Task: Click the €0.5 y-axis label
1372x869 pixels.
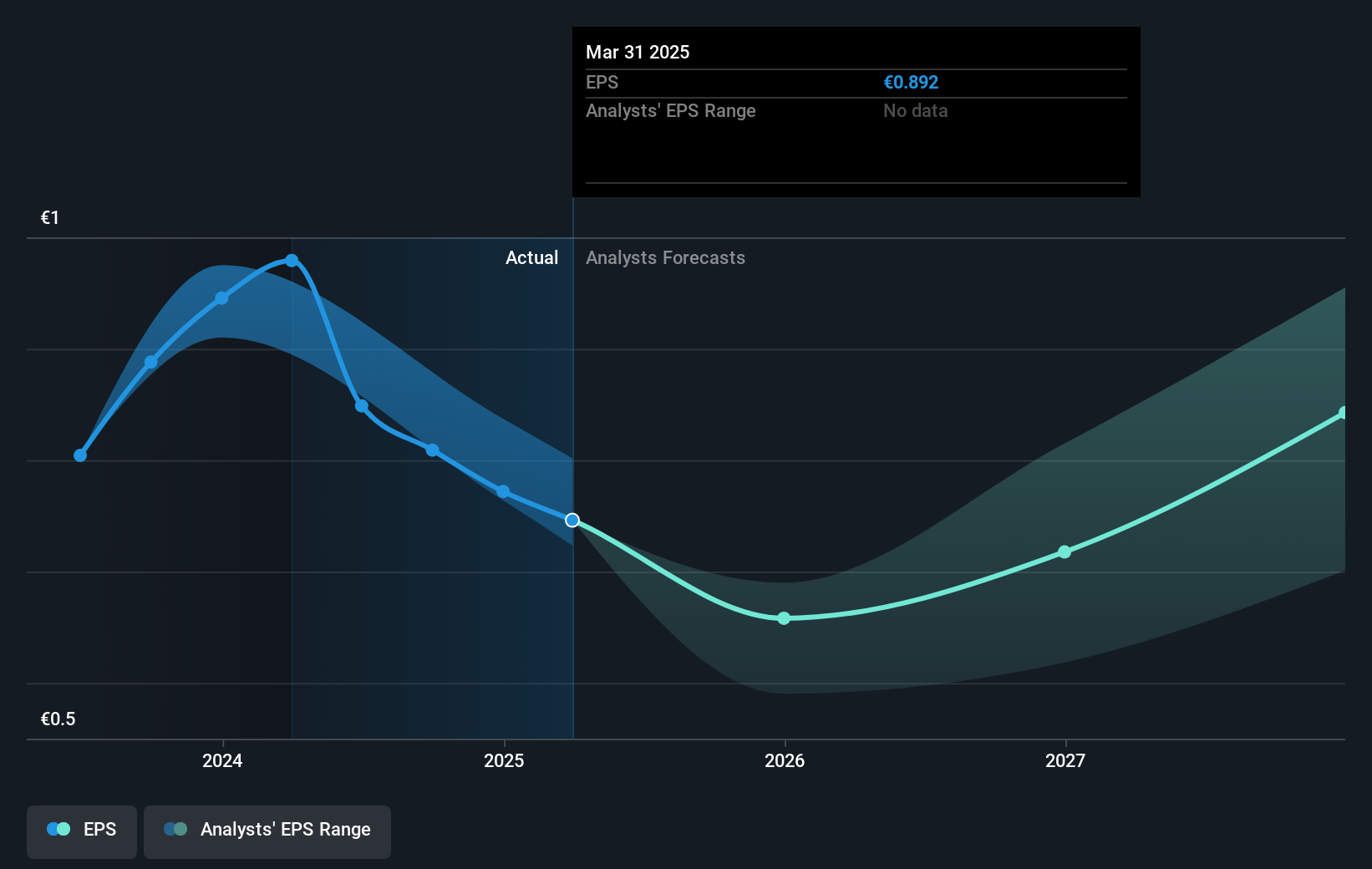Action: pyautogui.click(x=58, y=719)
